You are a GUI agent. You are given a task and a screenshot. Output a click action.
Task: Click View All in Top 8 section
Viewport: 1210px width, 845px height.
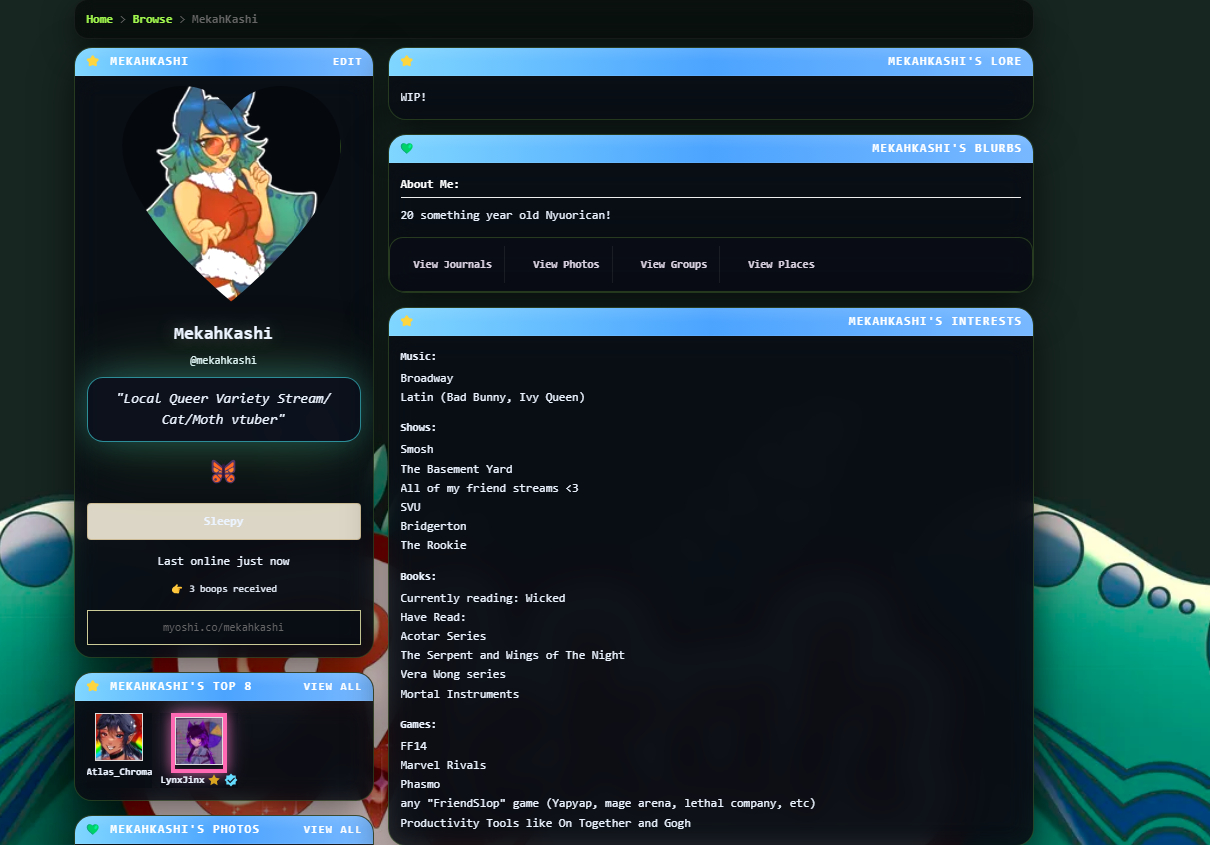pos(332,687)
